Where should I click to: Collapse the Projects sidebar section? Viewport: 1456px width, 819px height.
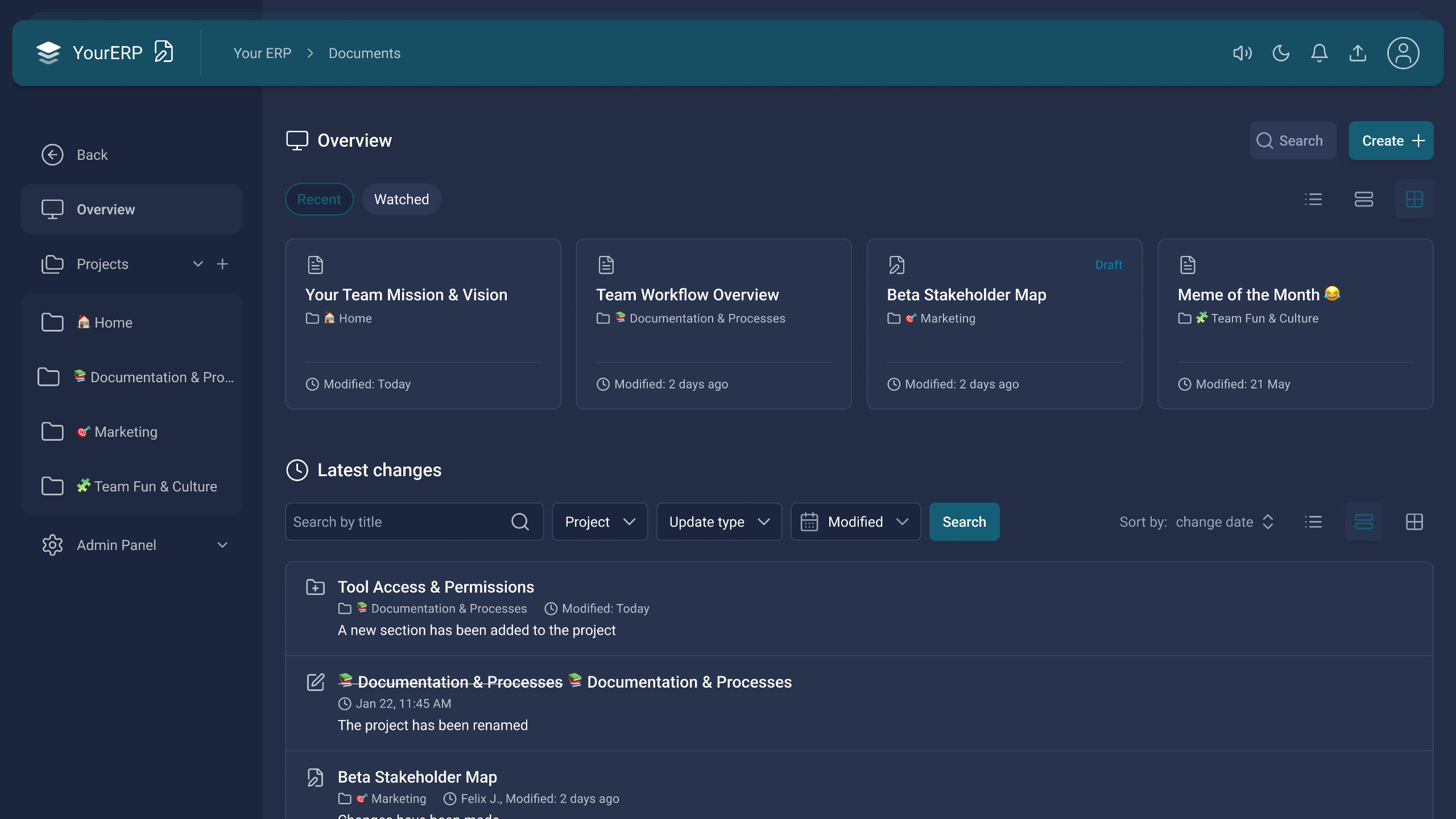point(198,264)
